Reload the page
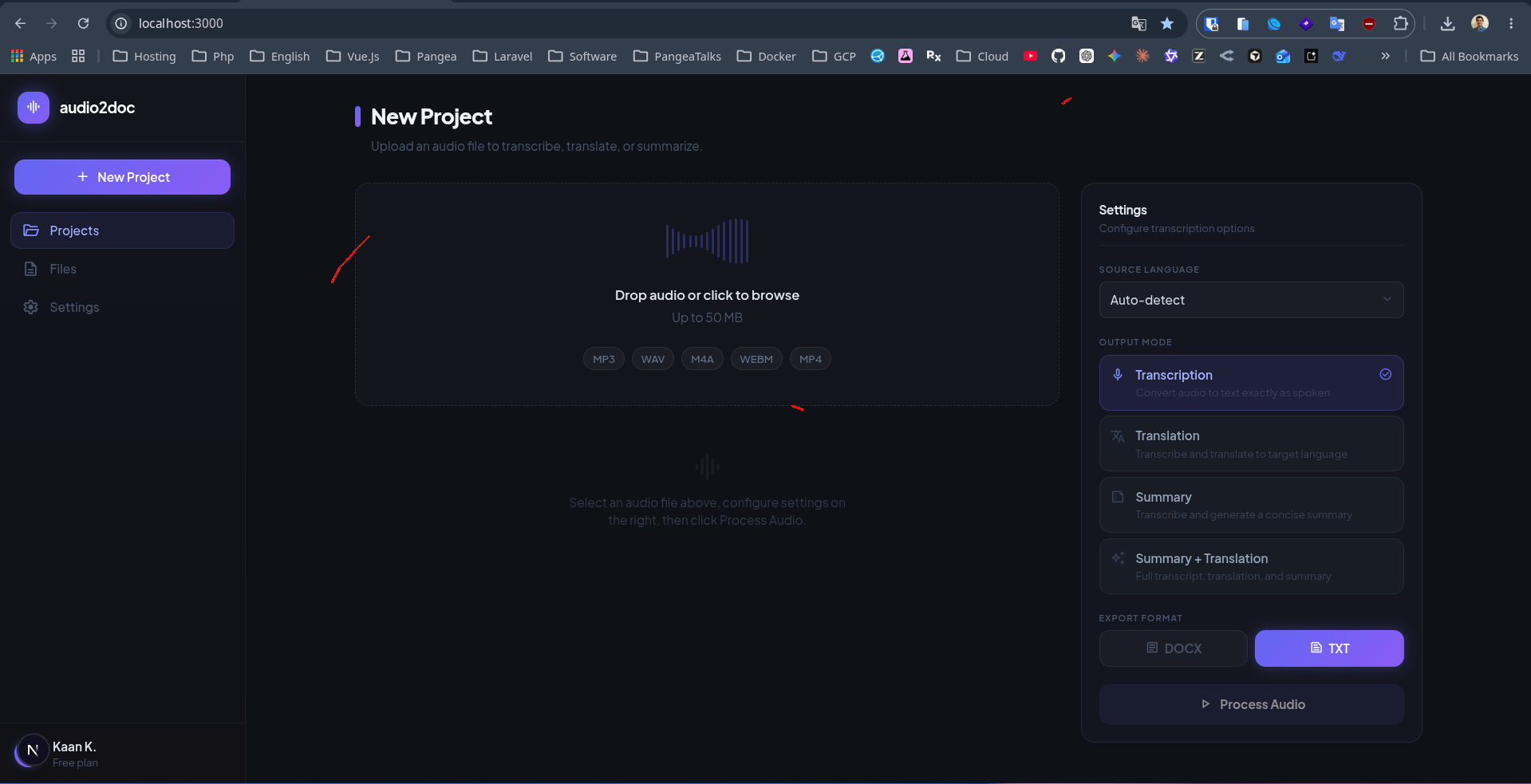This screenshot has height=784, width=1531. pos(83,23)
